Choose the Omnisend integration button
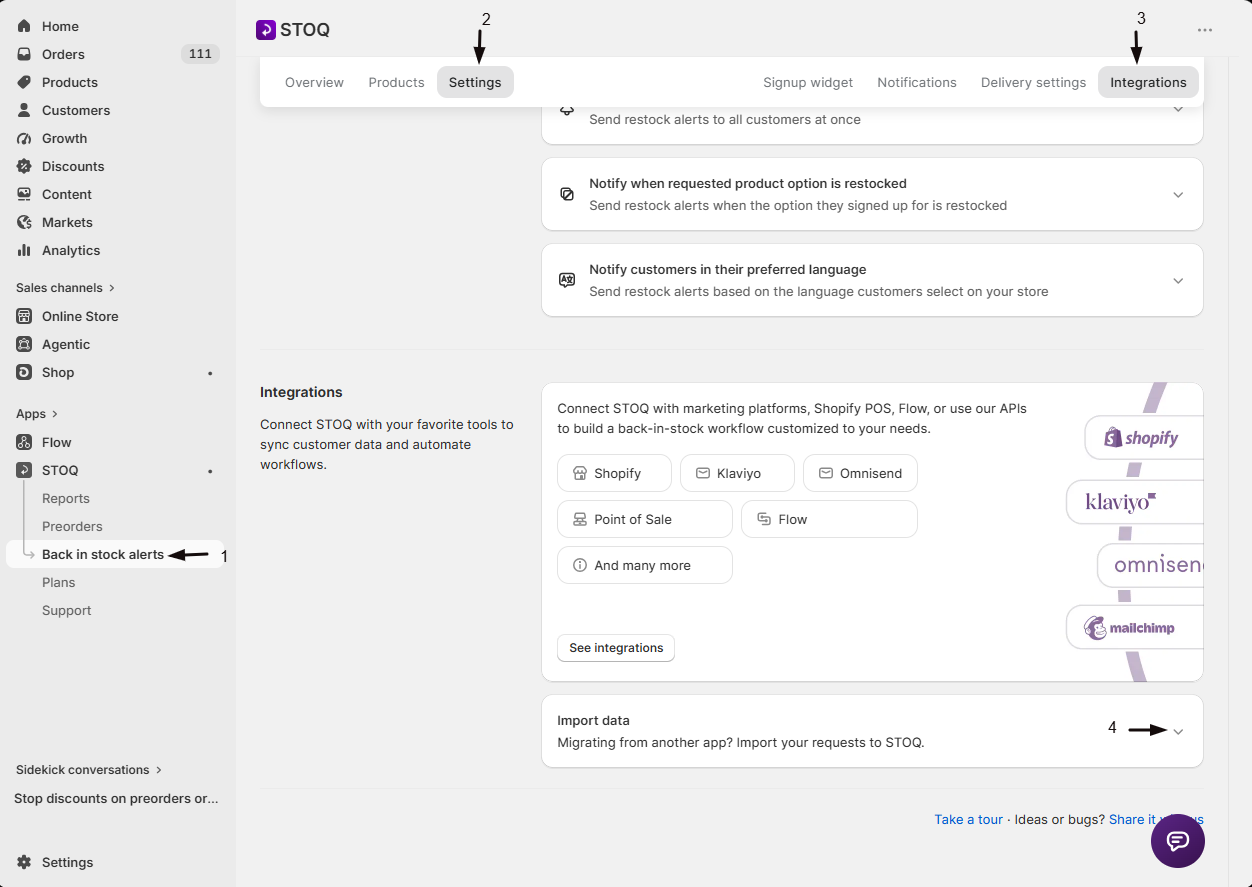This screenshot has width=1252, height=887. pos(860,473)
